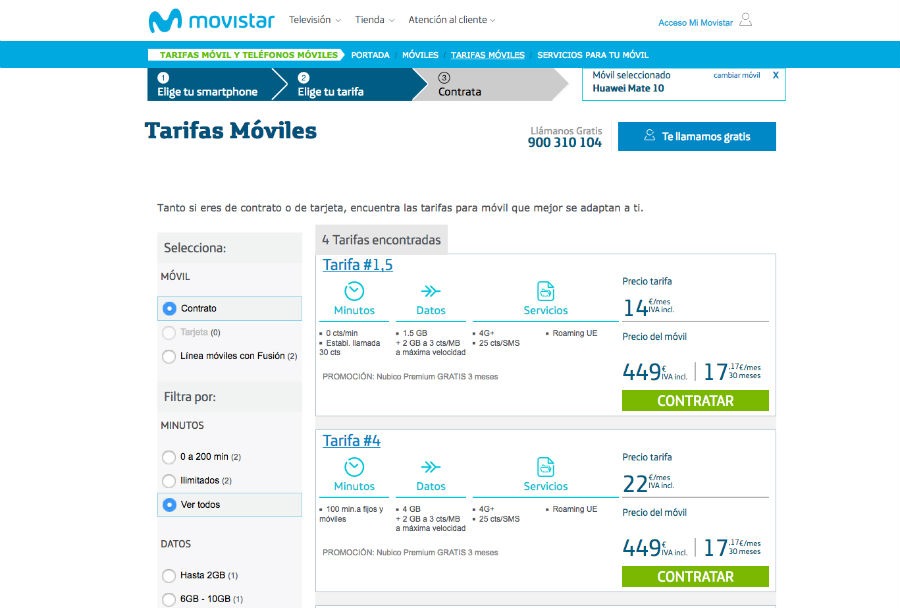
Task: Open the TARIFAS MÓVILES nav item
Action: (x=487, y=55)
